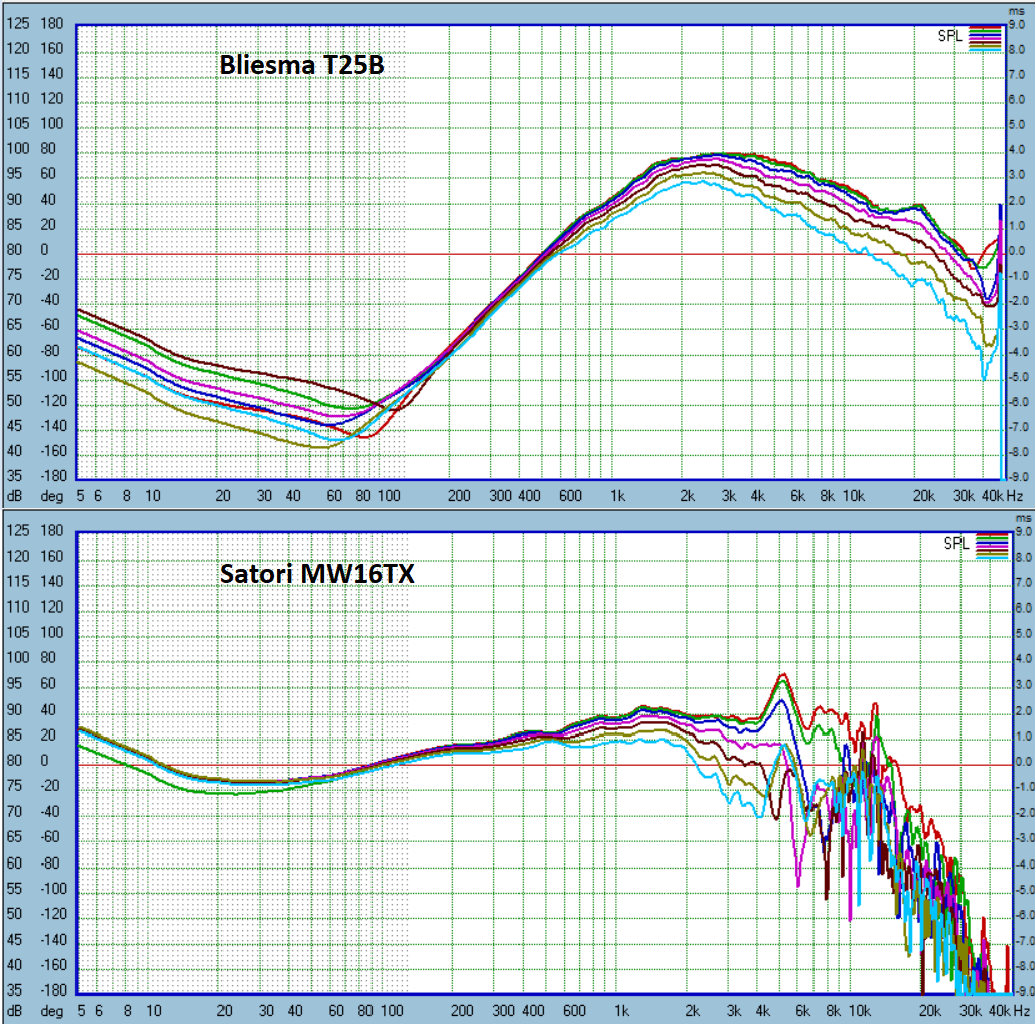Click the '180' degree label atop Bliesma chart
Viewport: 1036px width, 1024px height.
point(52,23)
